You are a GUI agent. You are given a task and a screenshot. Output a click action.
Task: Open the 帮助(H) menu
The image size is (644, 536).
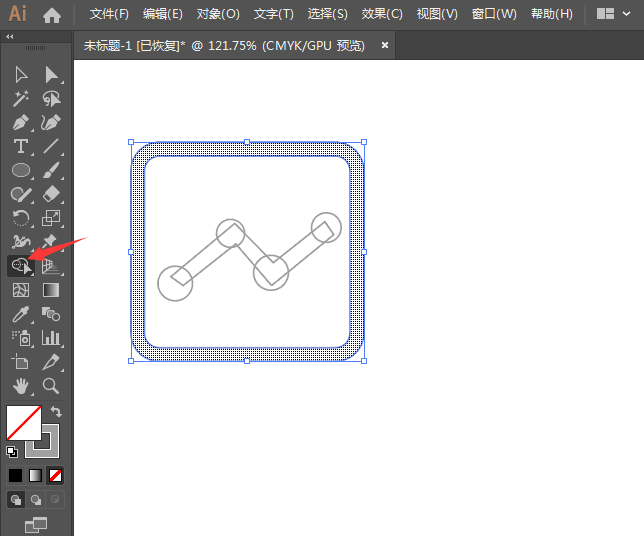coord(552,14)
